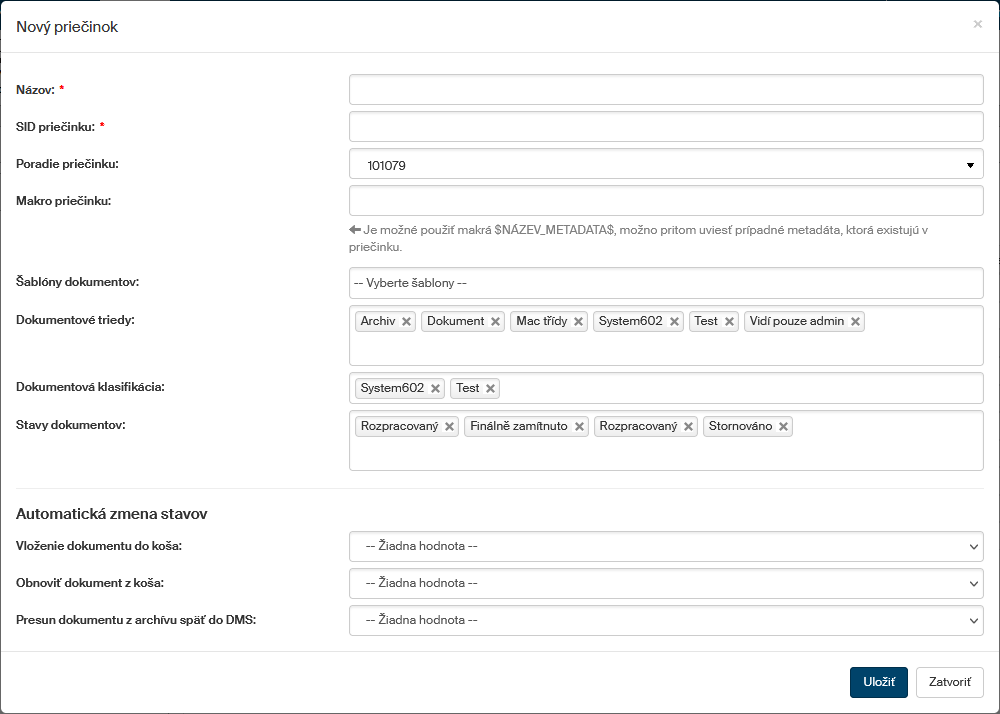Screen dimensions: 1000x714
Task: Remove the Stornováno state tag
Action: coord(784,427)
